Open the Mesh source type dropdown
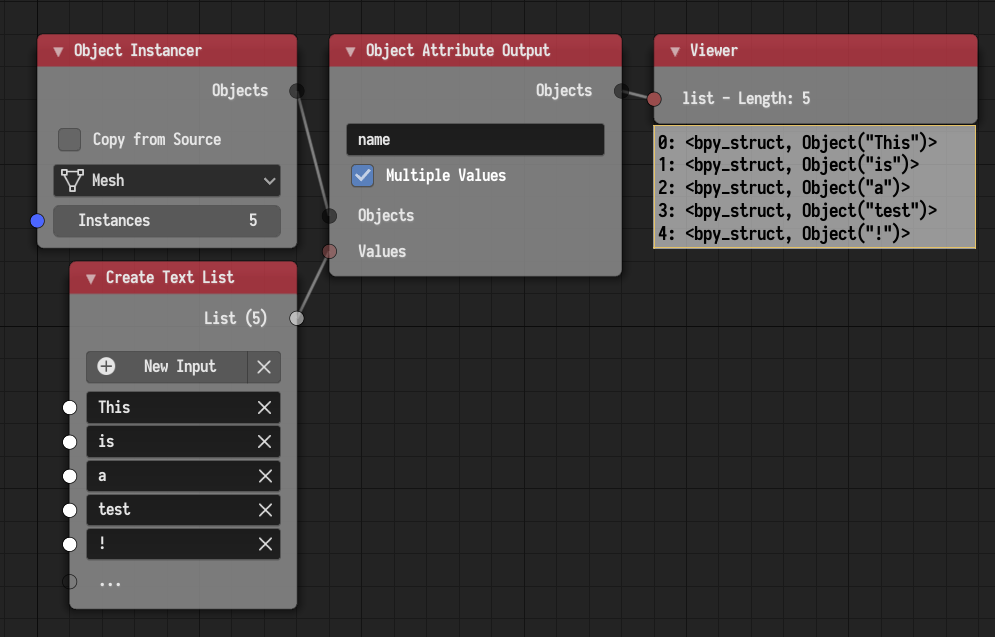Image resolution: width=995 pixels, height=637 pixels. tap(268, 180)
